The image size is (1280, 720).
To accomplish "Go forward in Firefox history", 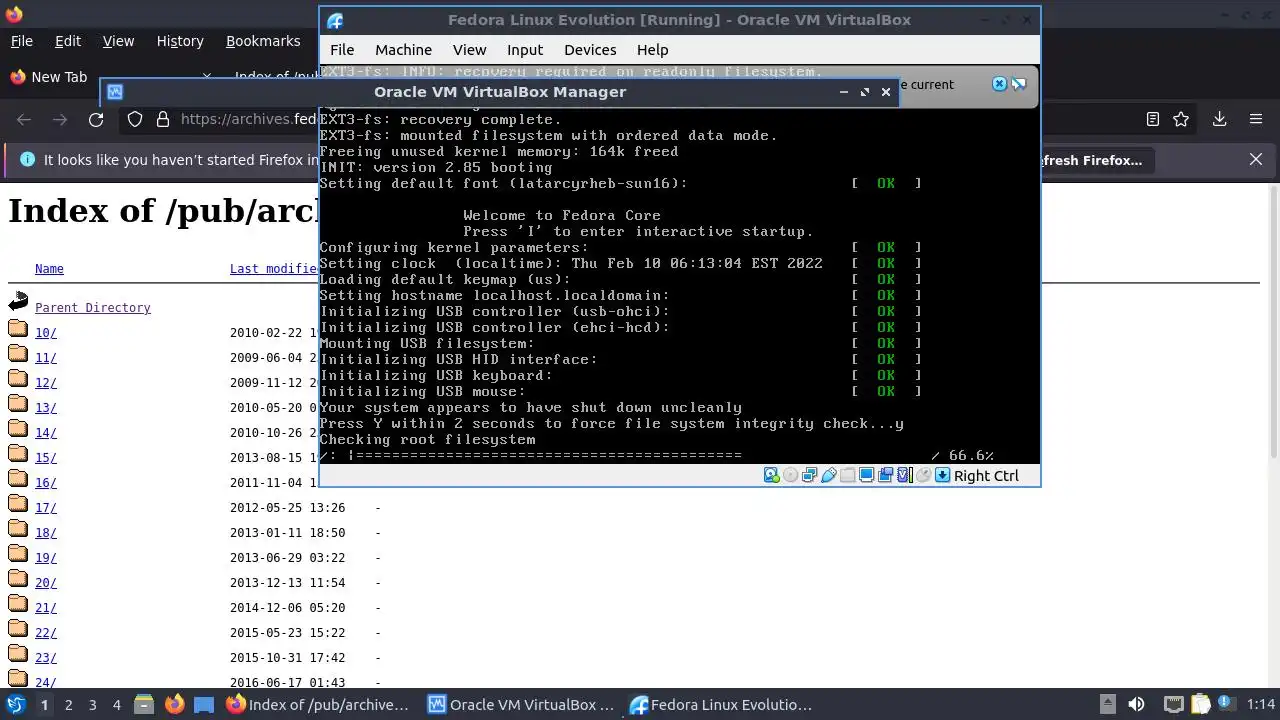I will [60, 119].
